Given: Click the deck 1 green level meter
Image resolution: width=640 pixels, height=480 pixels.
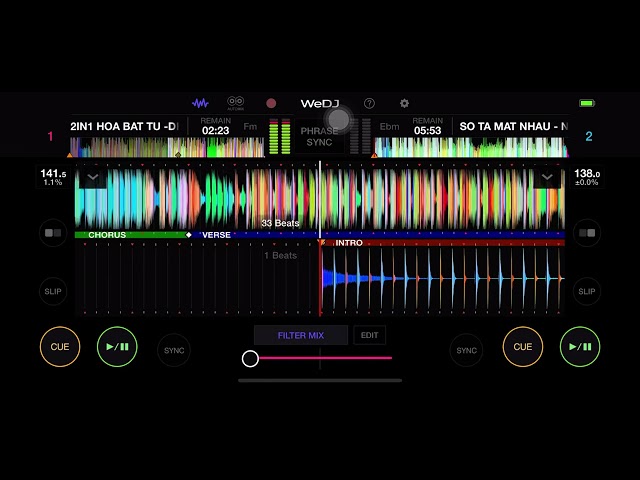Looking at the screenshot, I should pos(280,137).
